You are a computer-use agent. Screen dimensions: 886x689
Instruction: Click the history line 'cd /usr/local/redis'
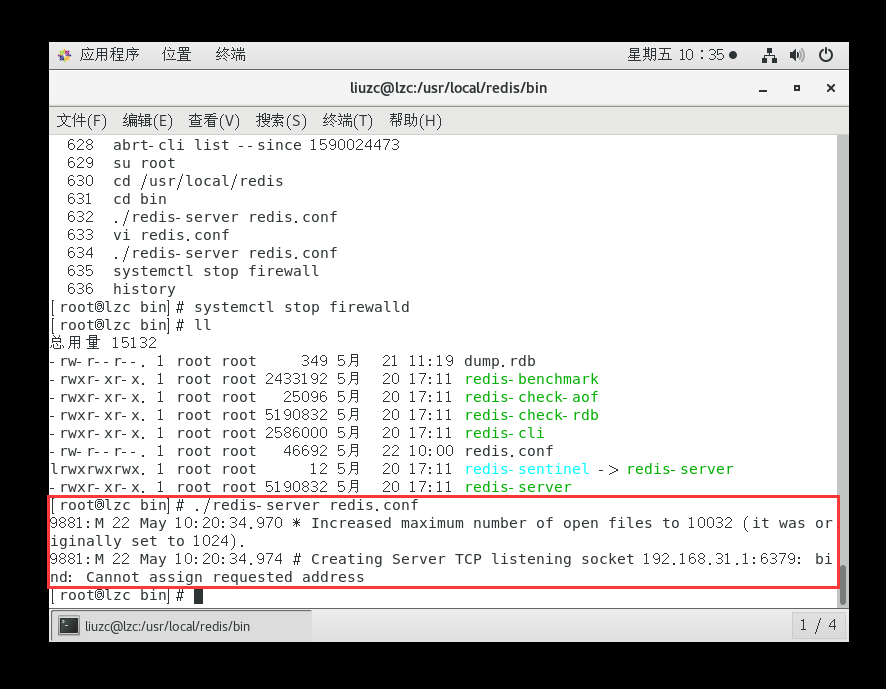pos(198,181)
